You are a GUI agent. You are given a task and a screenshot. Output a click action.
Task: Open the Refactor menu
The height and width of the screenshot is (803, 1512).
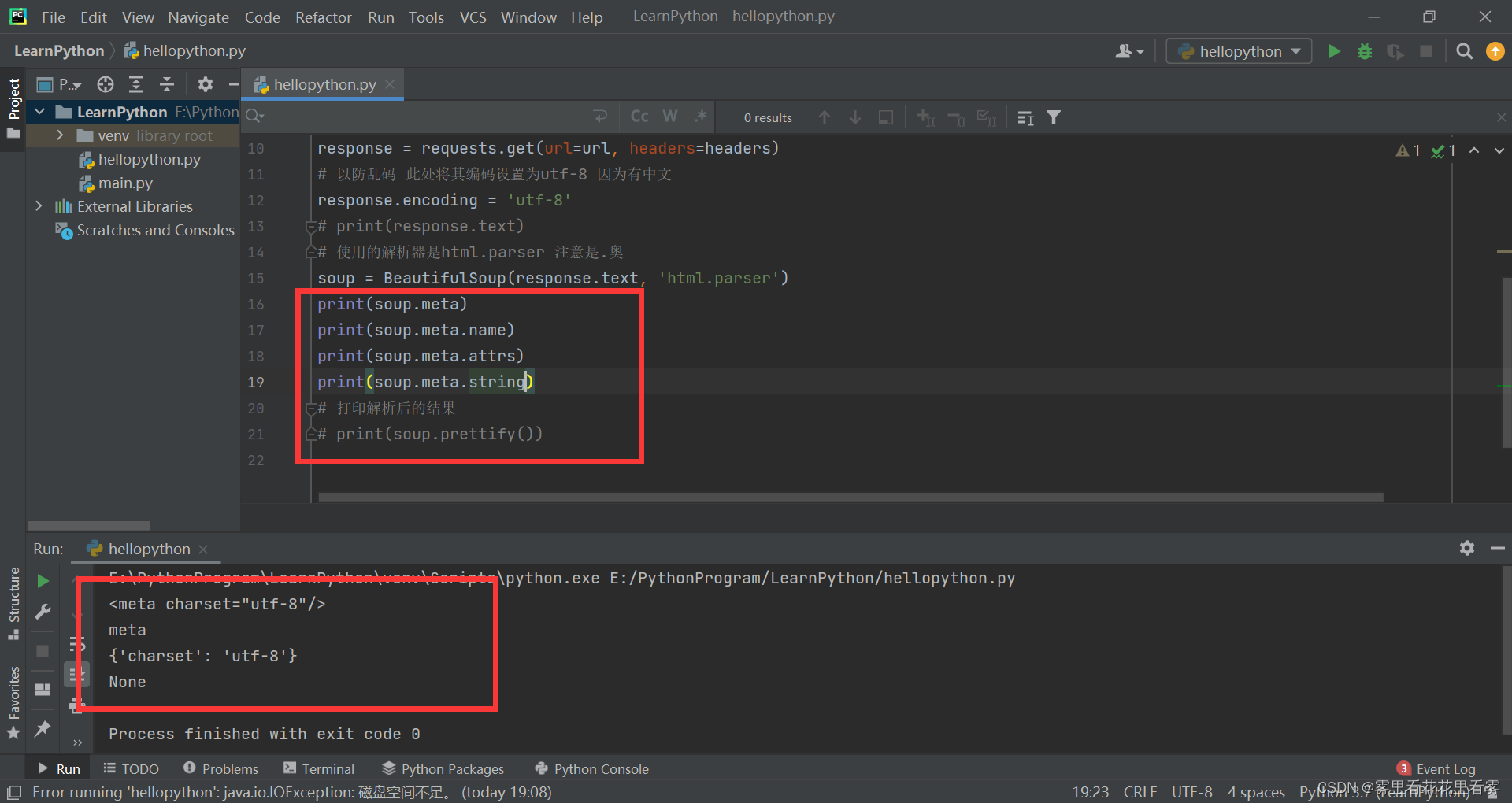click(x=323, y=17)
